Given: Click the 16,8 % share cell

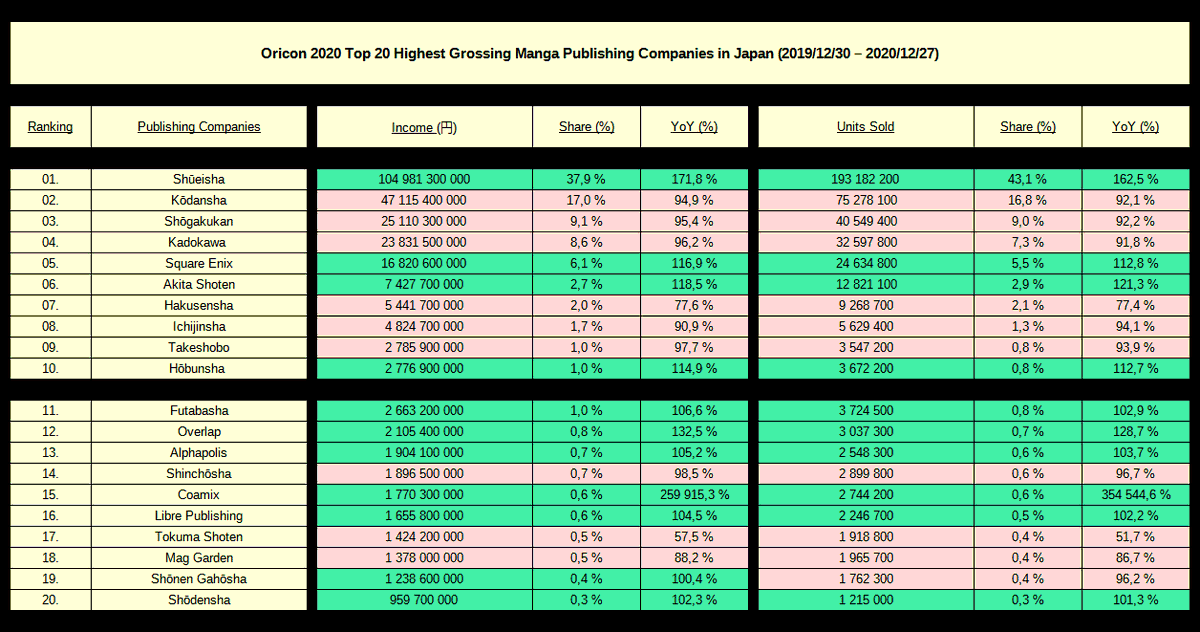Looking at the screenshot, I should [1028, 200].
